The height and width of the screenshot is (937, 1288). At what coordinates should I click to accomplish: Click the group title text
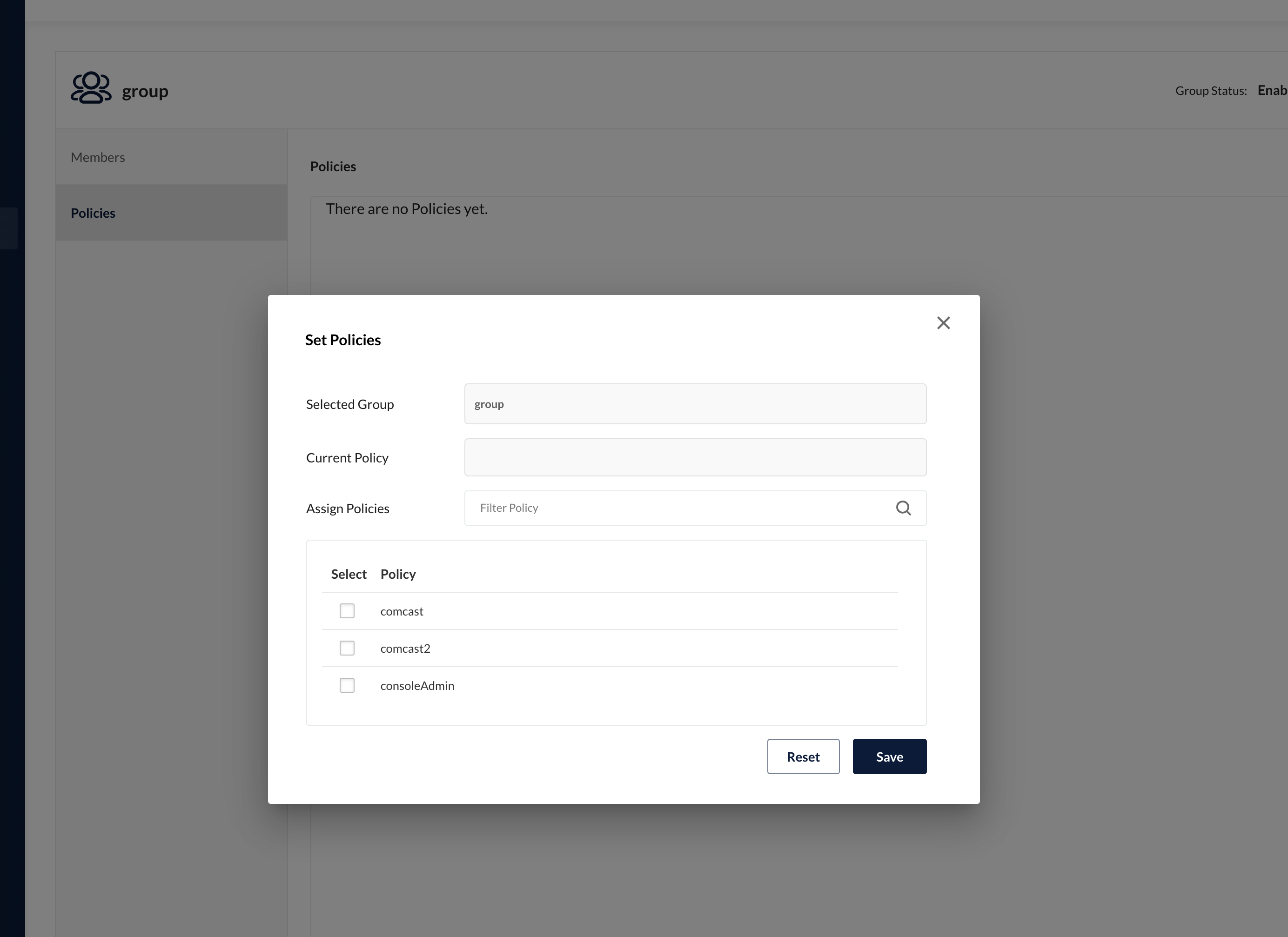tap(145, 92)
